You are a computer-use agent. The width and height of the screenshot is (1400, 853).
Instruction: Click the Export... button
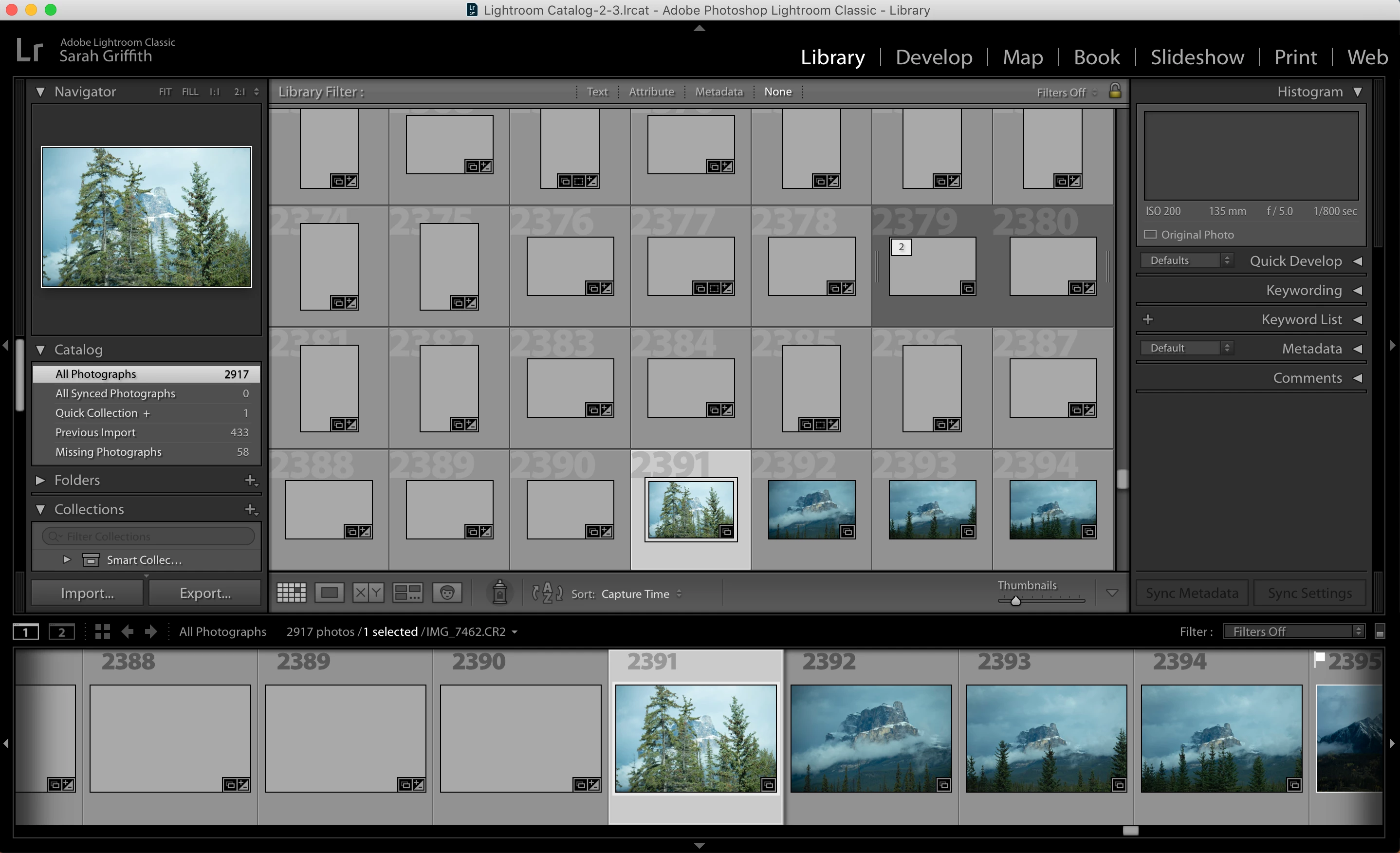coord(205,593)
